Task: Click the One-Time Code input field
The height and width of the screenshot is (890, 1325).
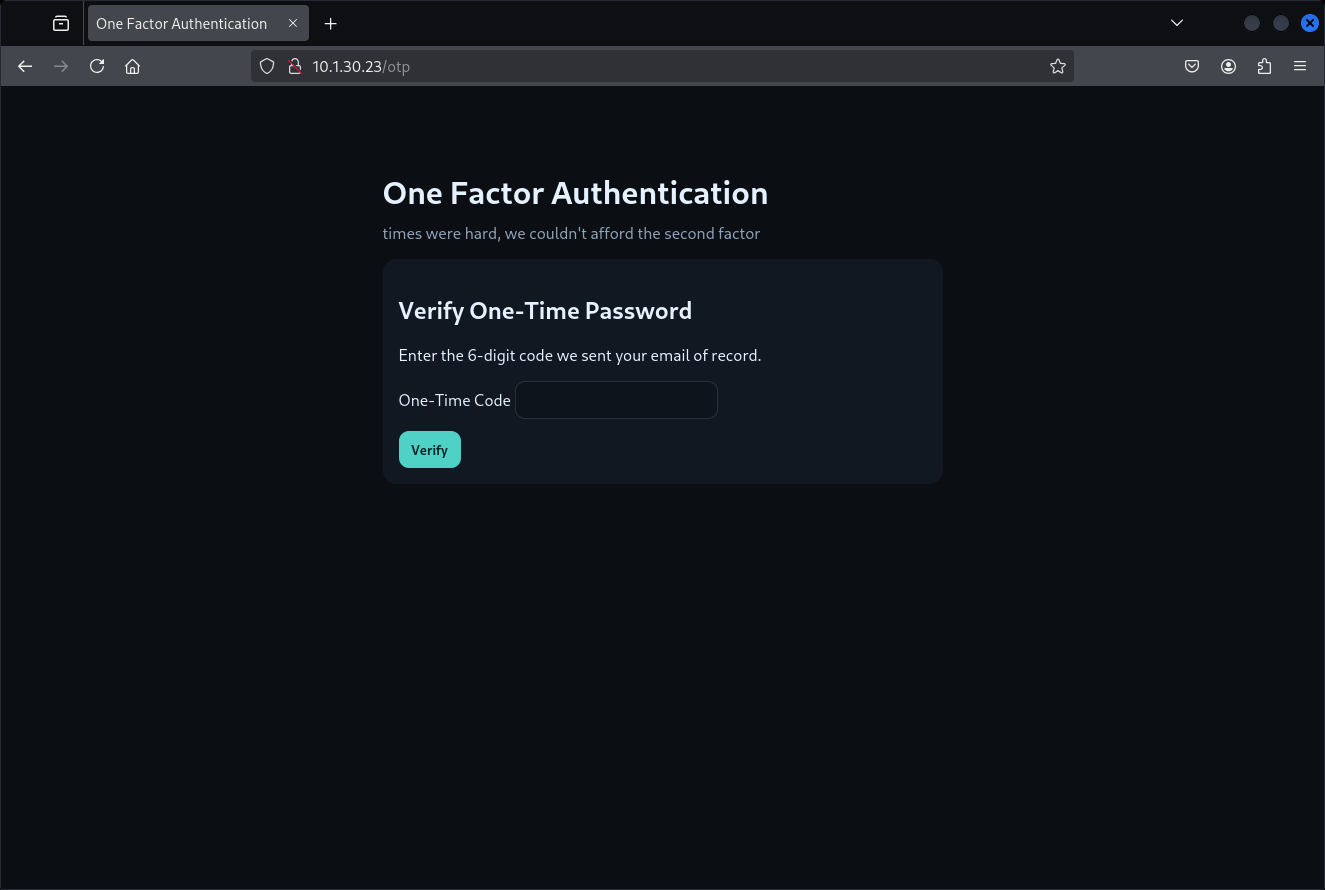Action: tap(616, 400)
